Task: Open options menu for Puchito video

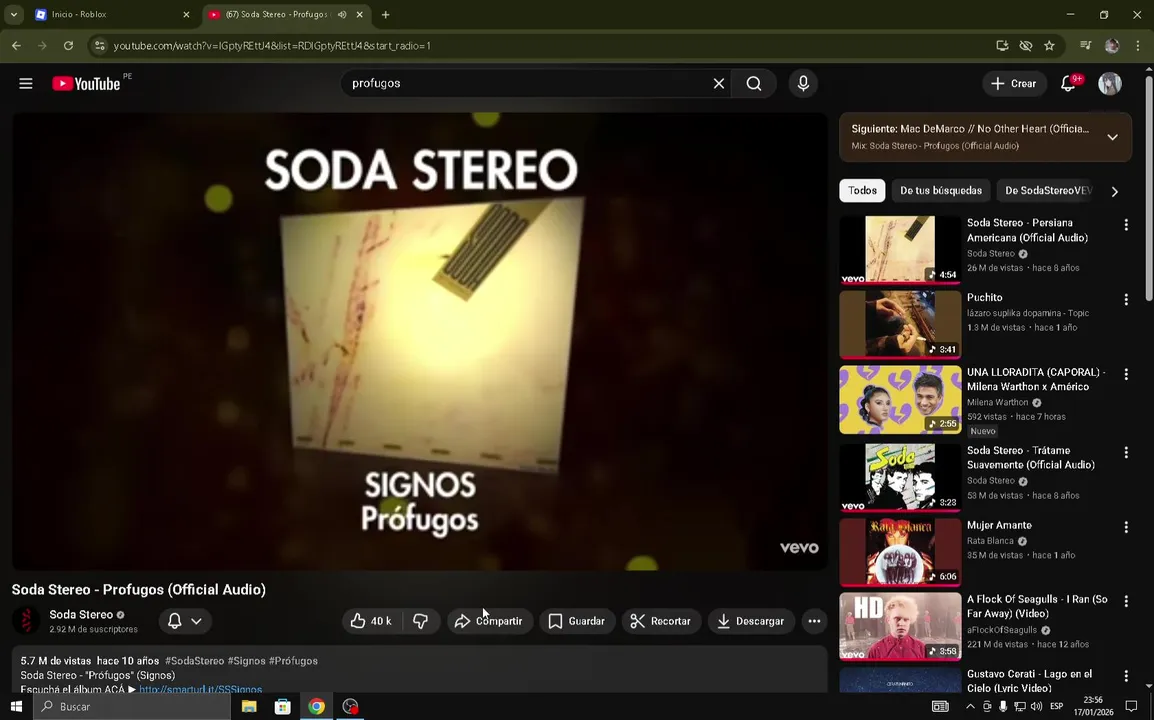Action: pyautogui.click(x=1126, y=299)
